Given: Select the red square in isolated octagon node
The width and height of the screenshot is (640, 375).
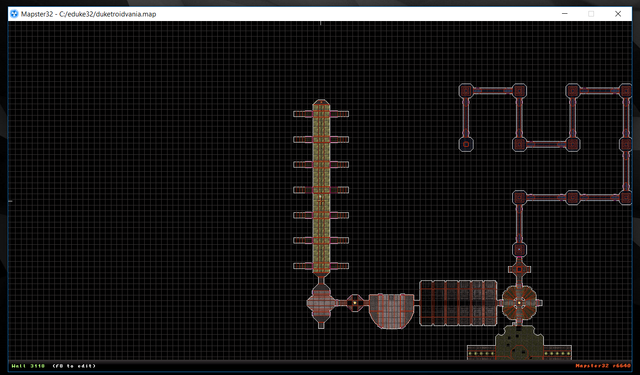Looking at the screenshot, I should pos(466,144).
